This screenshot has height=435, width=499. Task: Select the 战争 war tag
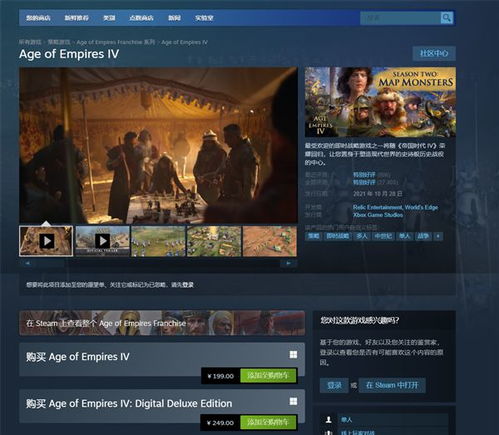click(x=423, y=236)
